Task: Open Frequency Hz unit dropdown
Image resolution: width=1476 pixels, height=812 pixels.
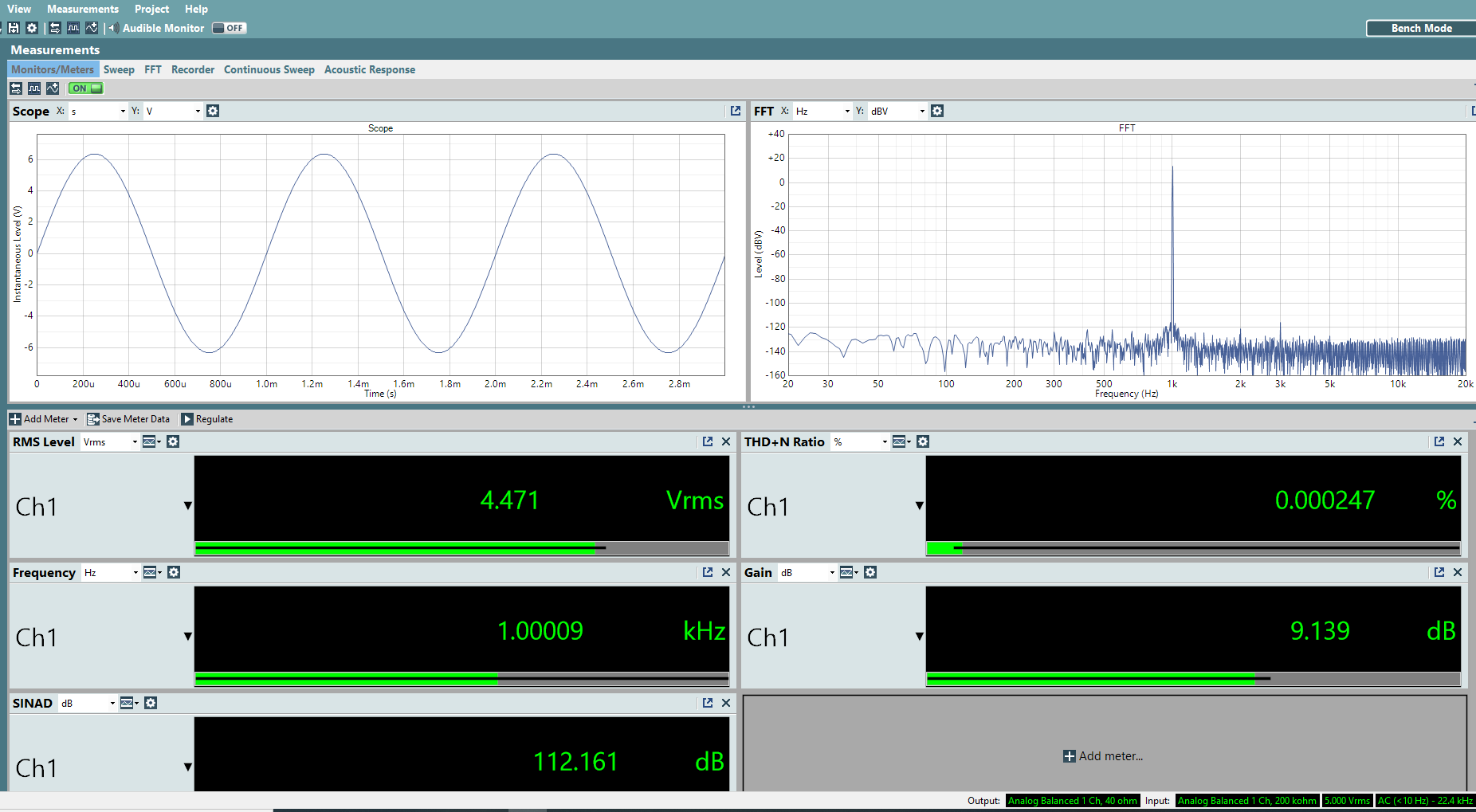Action: pyautogui.click(x=111, y=572)
